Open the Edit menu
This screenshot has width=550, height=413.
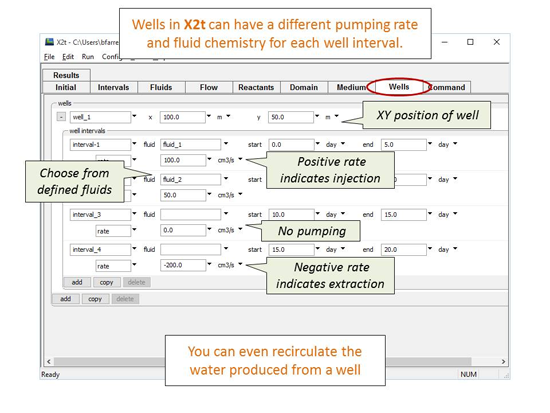tap(68, 56)
